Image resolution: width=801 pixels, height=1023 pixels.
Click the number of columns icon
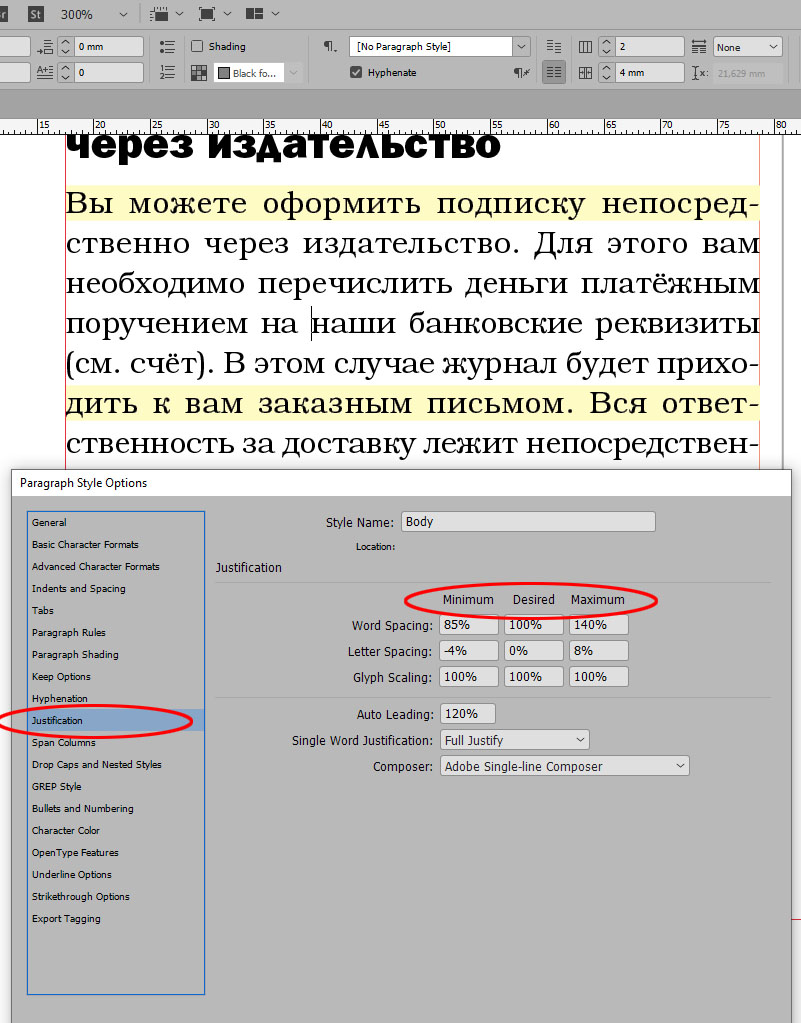pyautogui.click(x=585, y=47)
